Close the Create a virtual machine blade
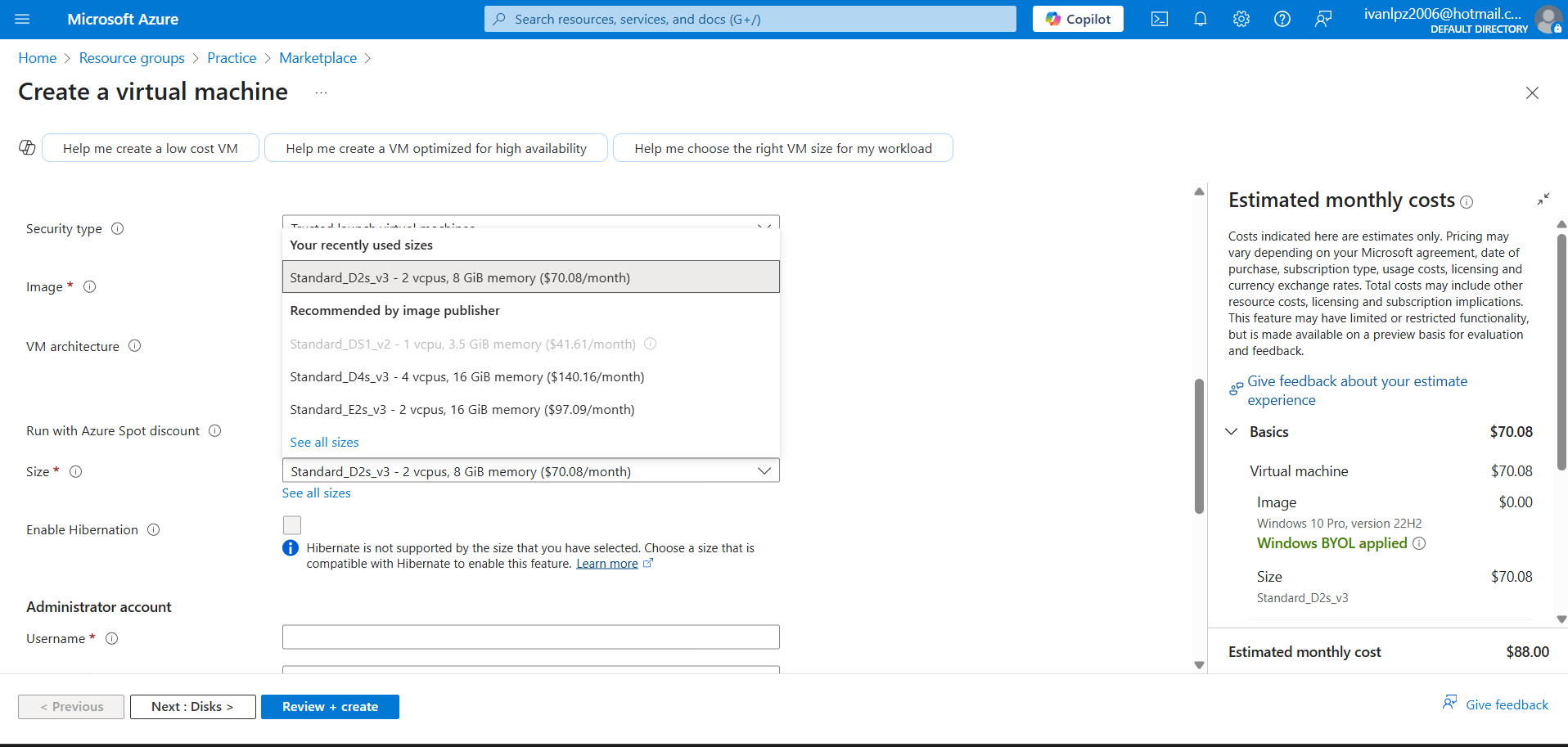The height and width of the screenshot is (747, 1568). coord(1532,92)
